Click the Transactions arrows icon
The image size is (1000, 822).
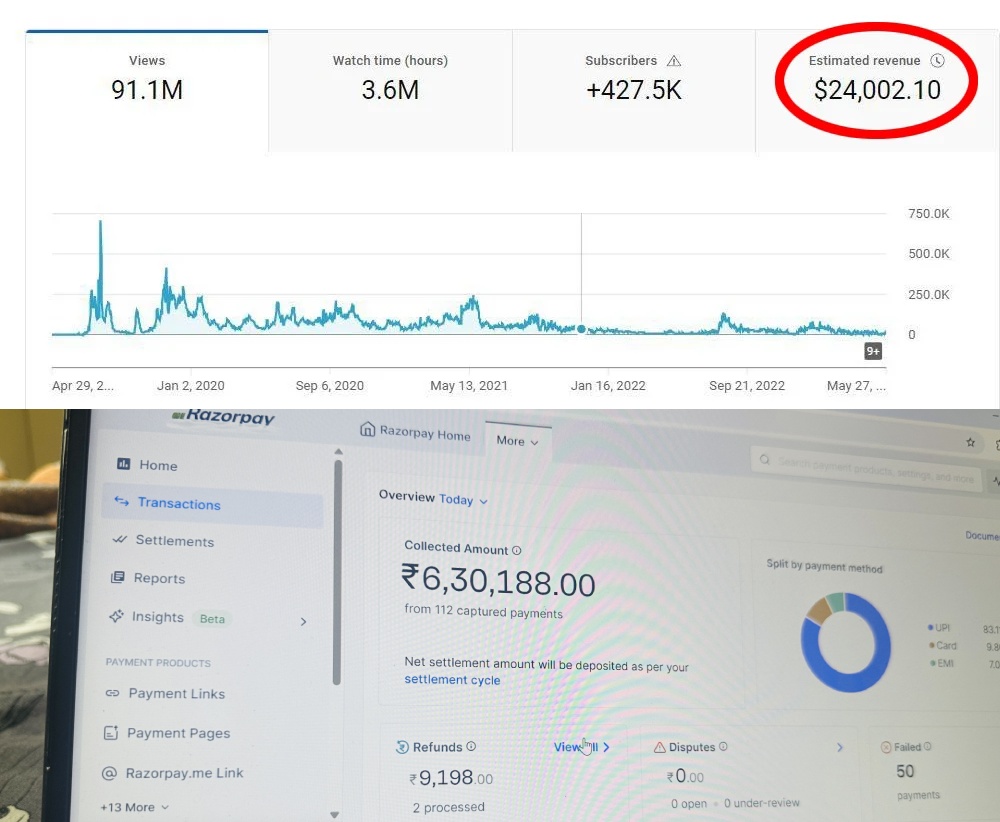pos(121,501)
